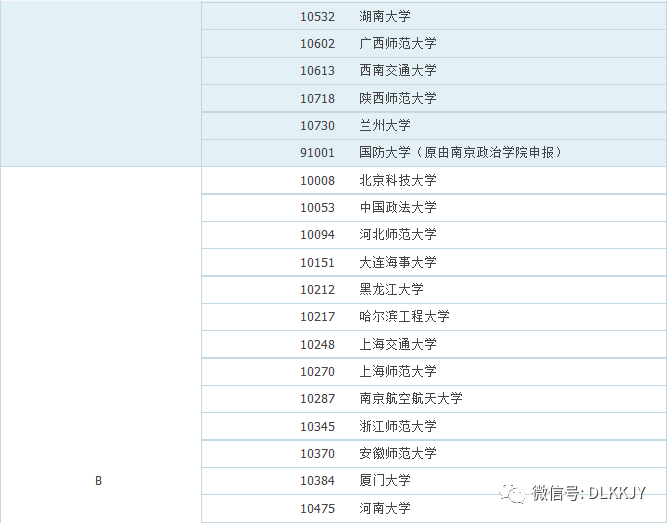Select the code 10602 cell
Screen dimensions: 667x523
click(318, 44)
